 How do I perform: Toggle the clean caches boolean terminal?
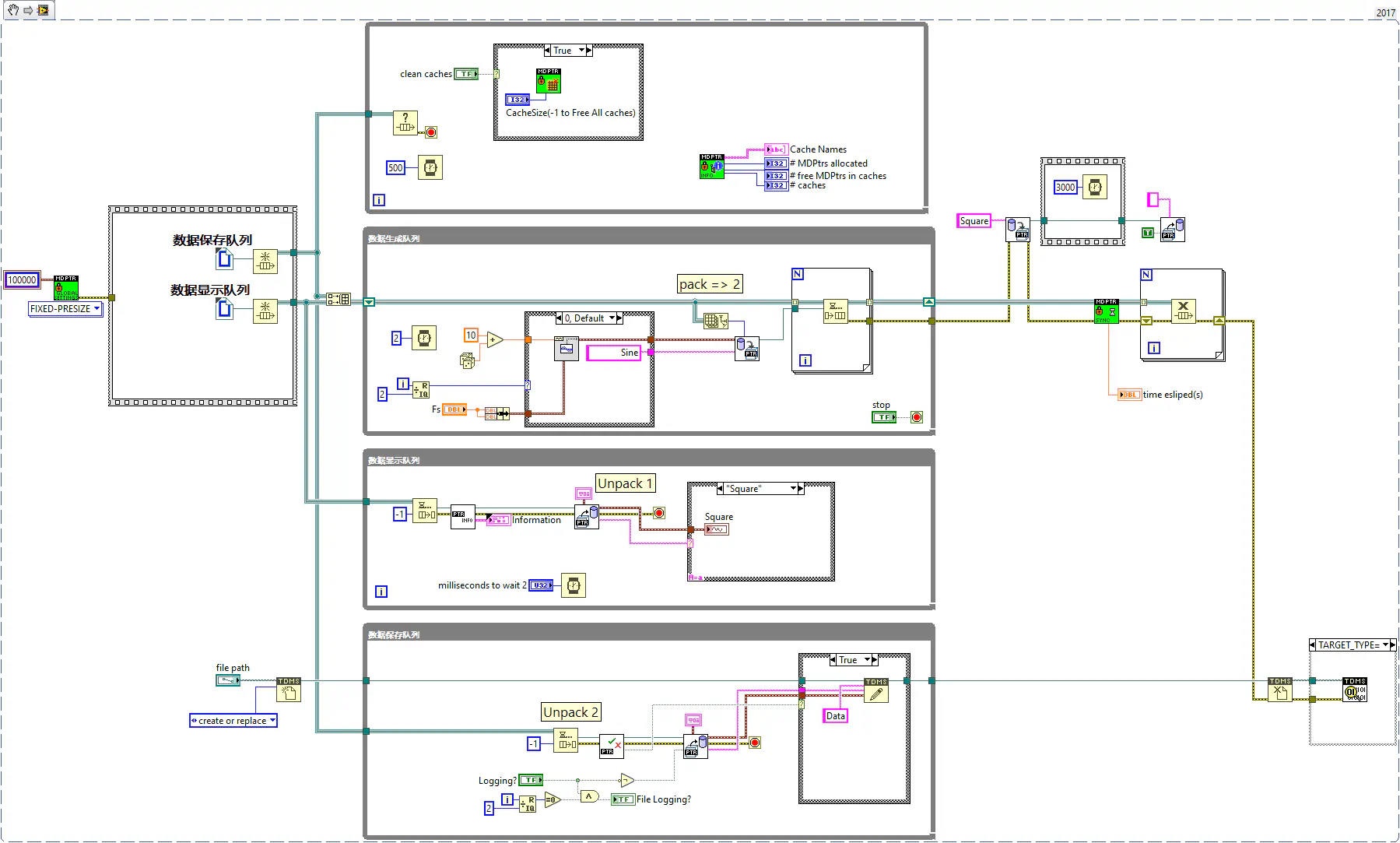465,74
